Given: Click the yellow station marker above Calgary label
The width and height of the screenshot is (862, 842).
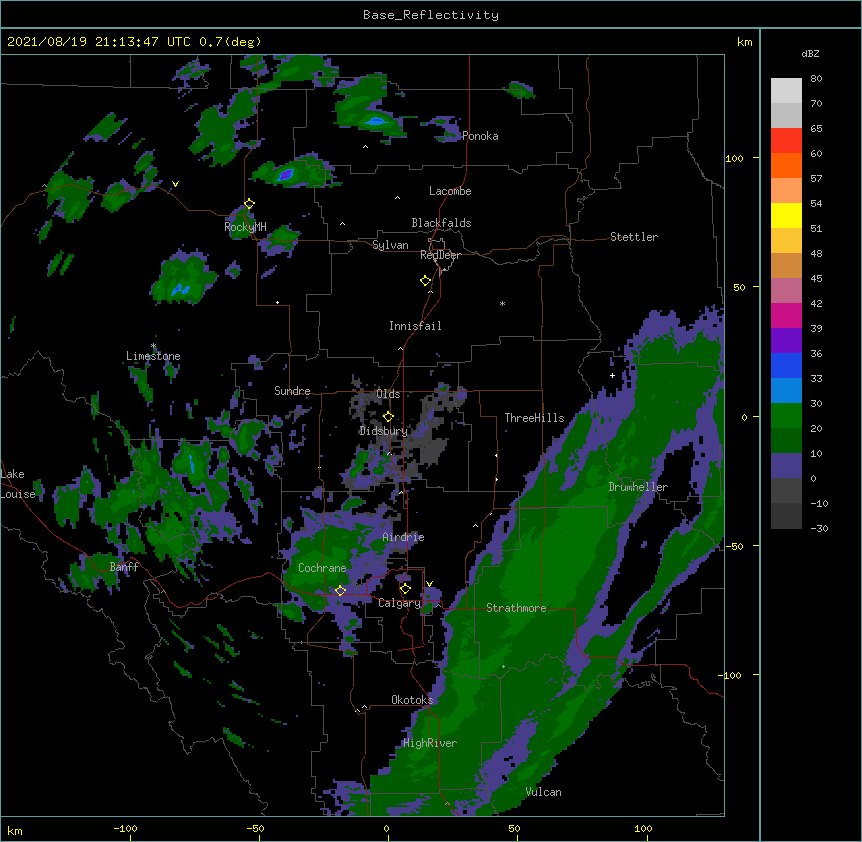Looking at the screenshot, I should pyautogui.click(x=405, y=589).
